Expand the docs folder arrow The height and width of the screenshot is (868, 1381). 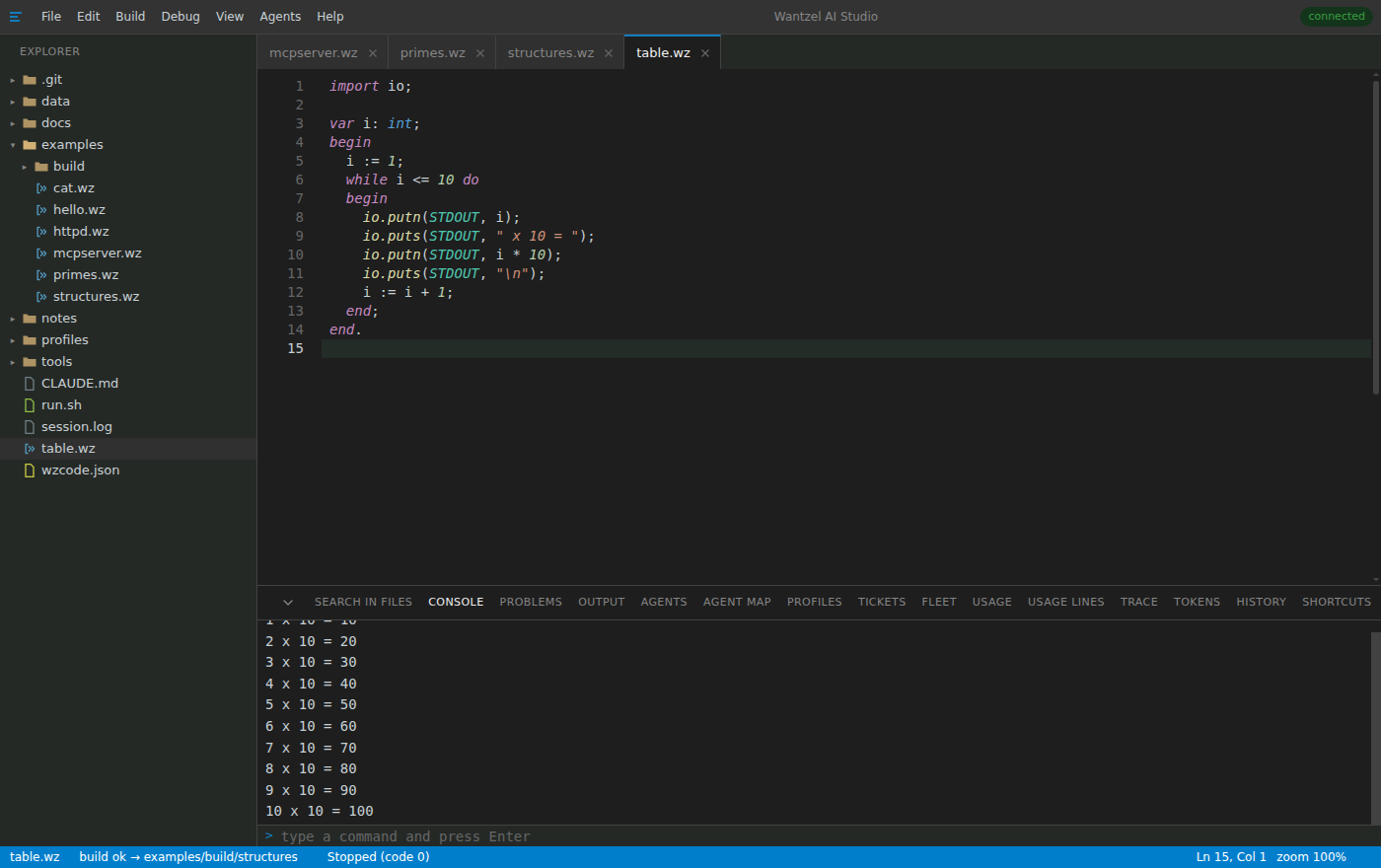pos(13,123)
